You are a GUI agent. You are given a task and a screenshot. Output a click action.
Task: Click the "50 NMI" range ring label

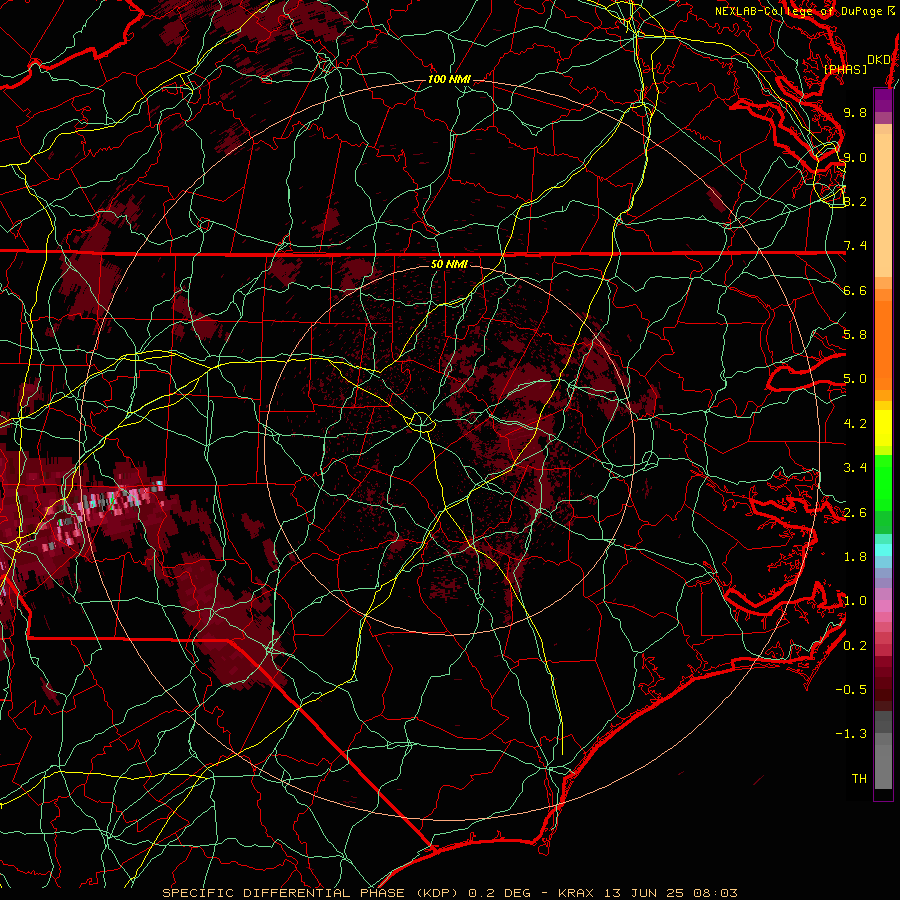[x=449, y=264]
